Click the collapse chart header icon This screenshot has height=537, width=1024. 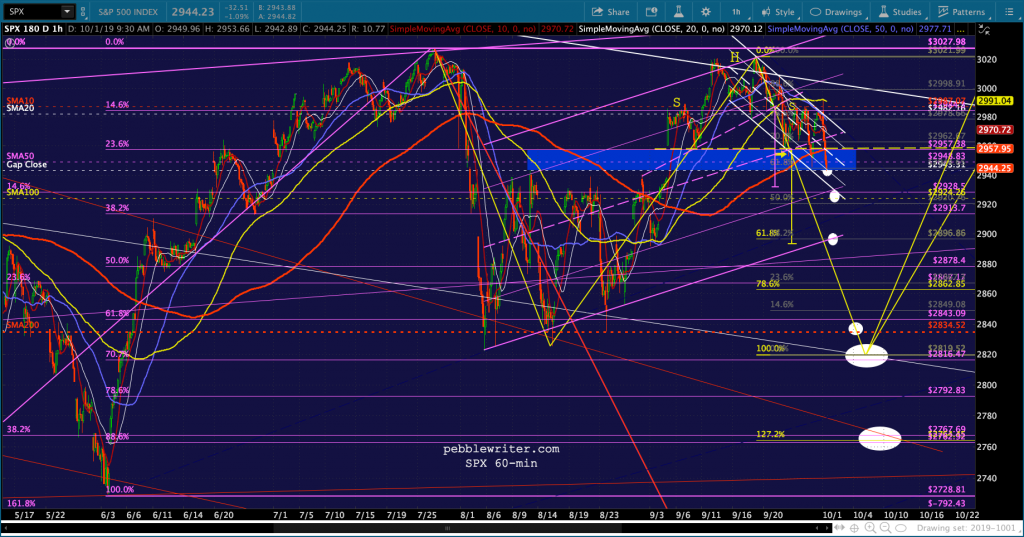coord(985,29)
